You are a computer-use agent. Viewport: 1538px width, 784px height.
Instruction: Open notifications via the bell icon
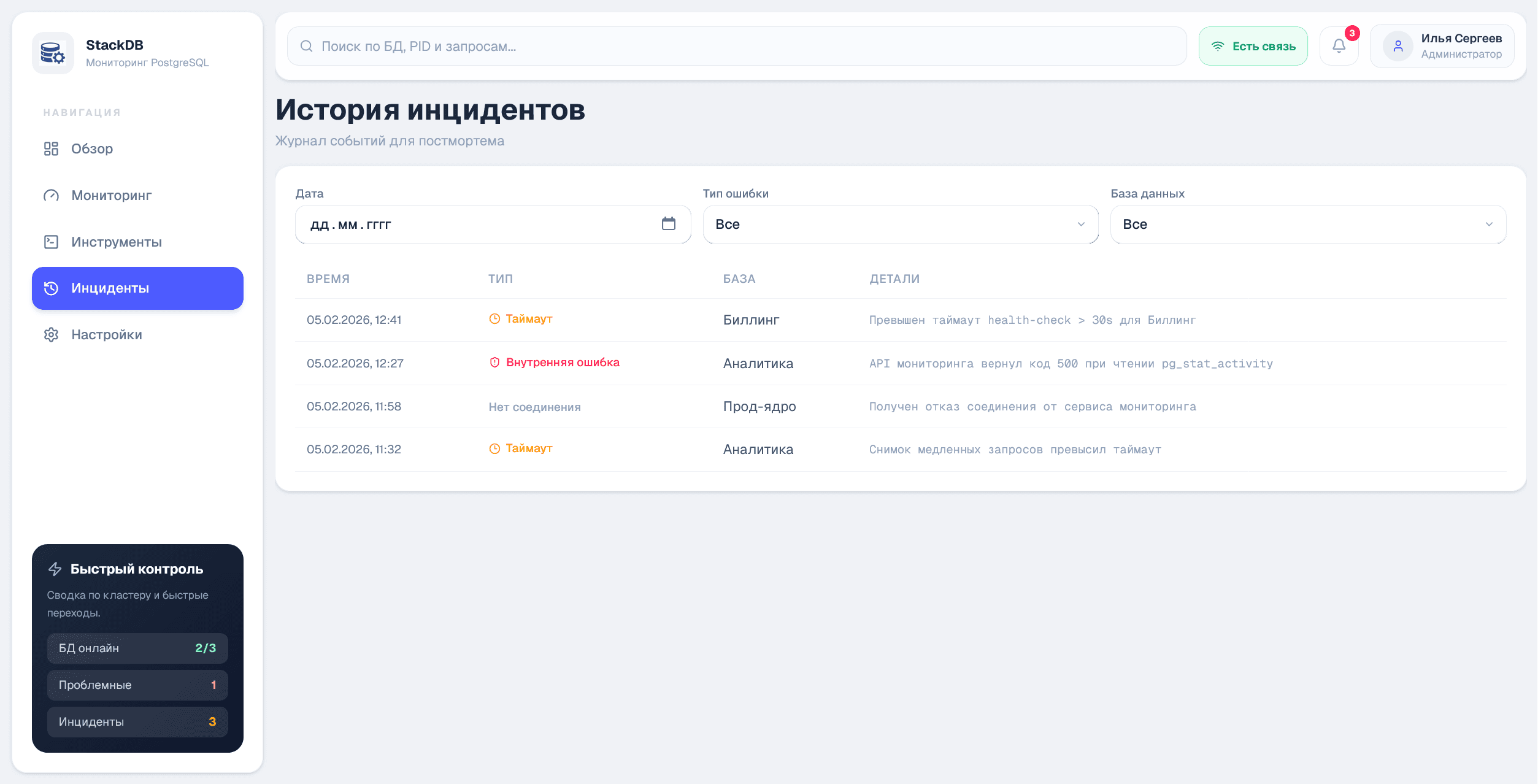pyautogui.click(x=1339, y=45)
